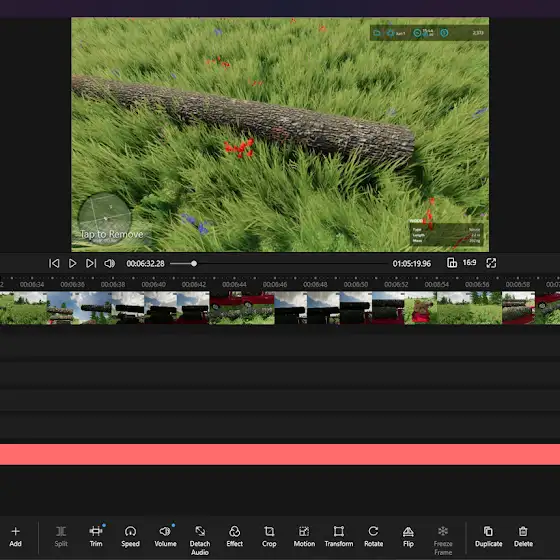The height and width of the screenshot is (560, 560).
Task: Rotate the selected clip
Action: click(x=374, y=536)
